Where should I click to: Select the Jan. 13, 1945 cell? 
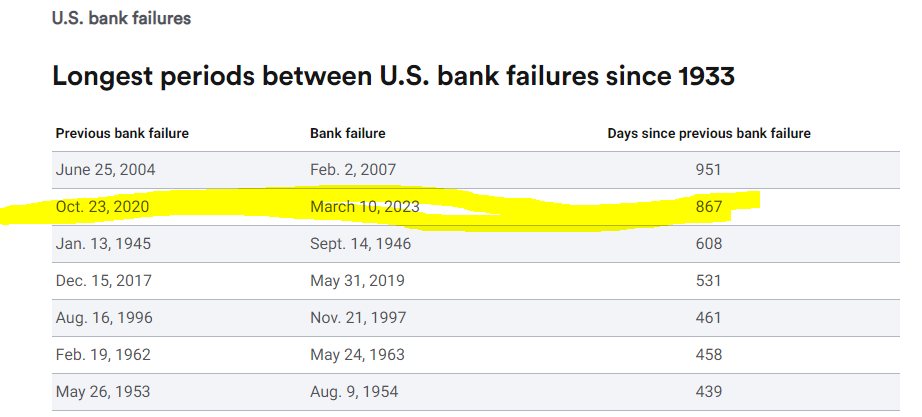coord(103,244)
